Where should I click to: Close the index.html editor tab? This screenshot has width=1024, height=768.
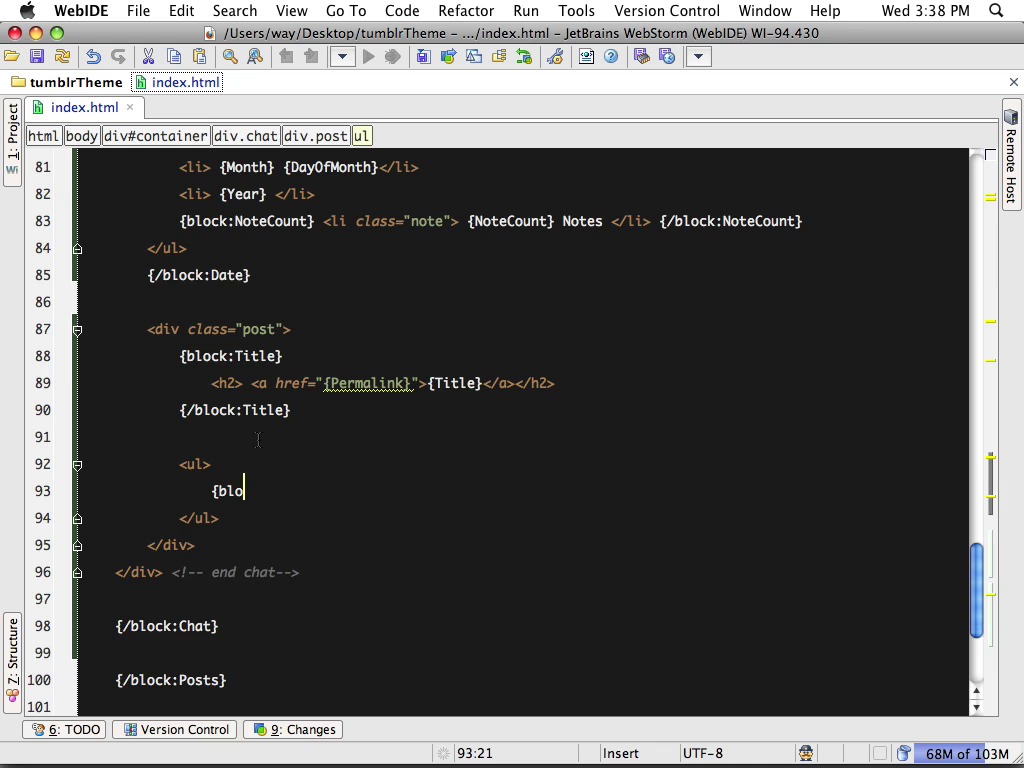[x=130, y=107]
